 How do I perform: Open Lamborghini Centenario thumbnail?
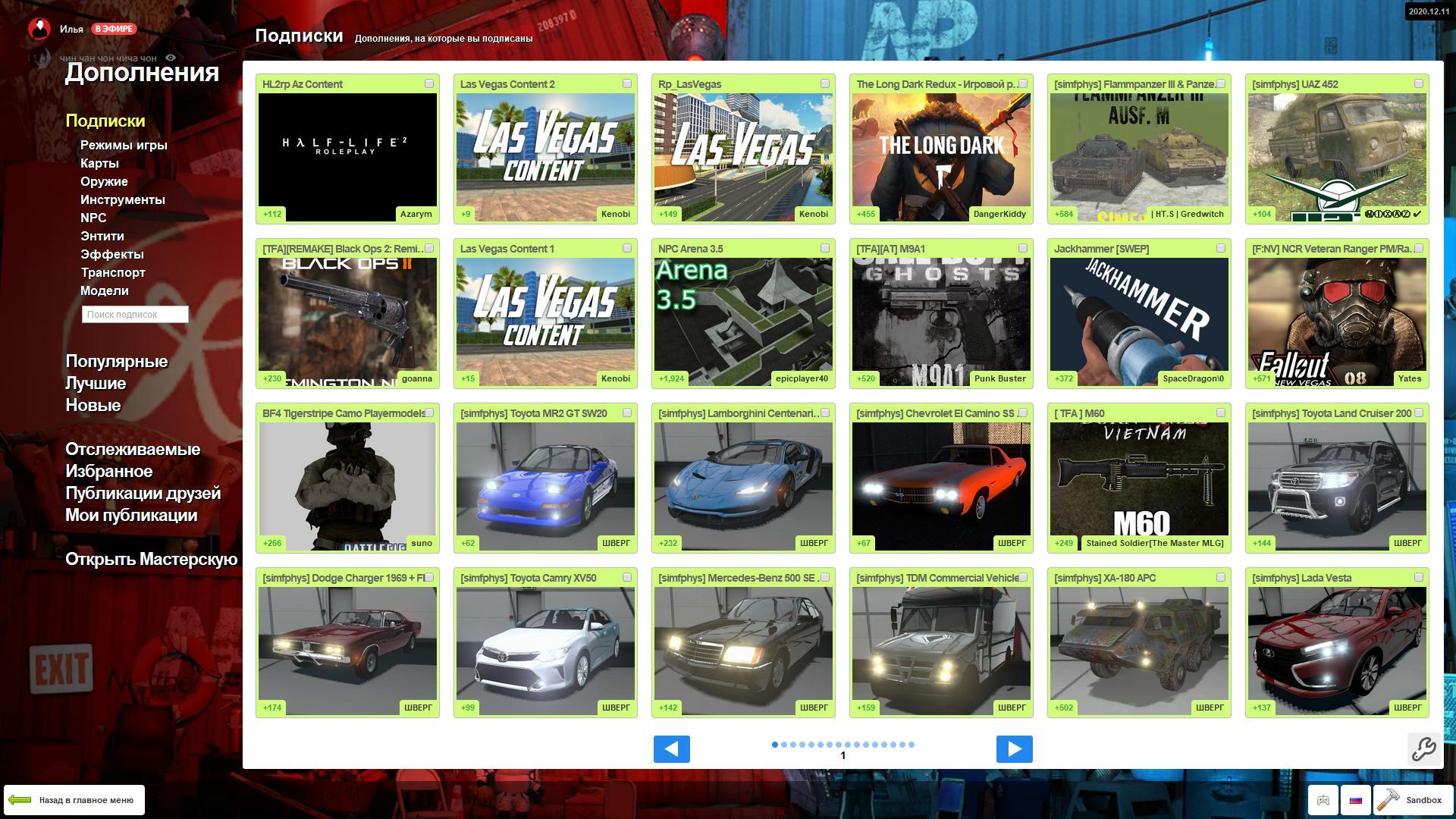pyautogui.click(x=743, y=486)
